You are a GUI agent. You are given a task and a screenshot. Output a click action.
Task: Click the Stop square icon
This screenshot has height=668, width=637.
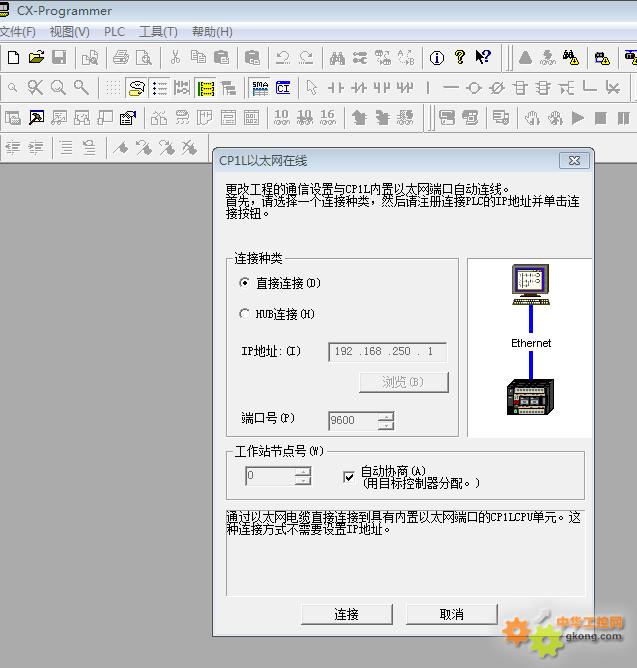coord(601,118)
